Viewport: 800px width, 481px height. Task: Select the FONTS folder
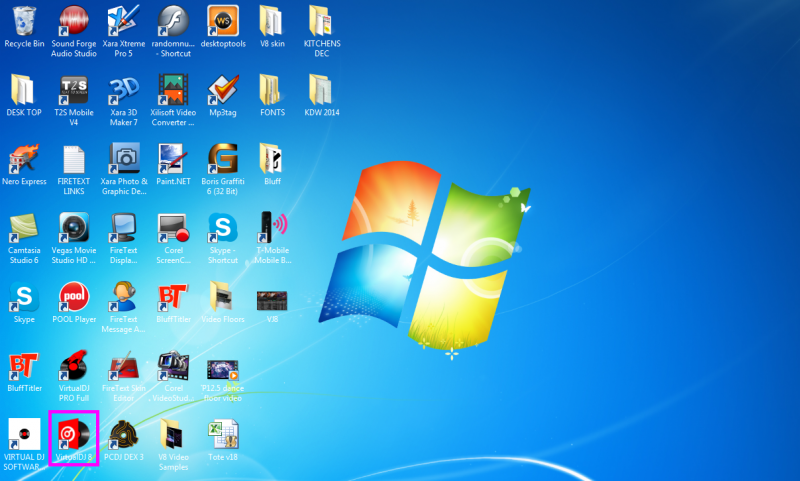[271, 90]
